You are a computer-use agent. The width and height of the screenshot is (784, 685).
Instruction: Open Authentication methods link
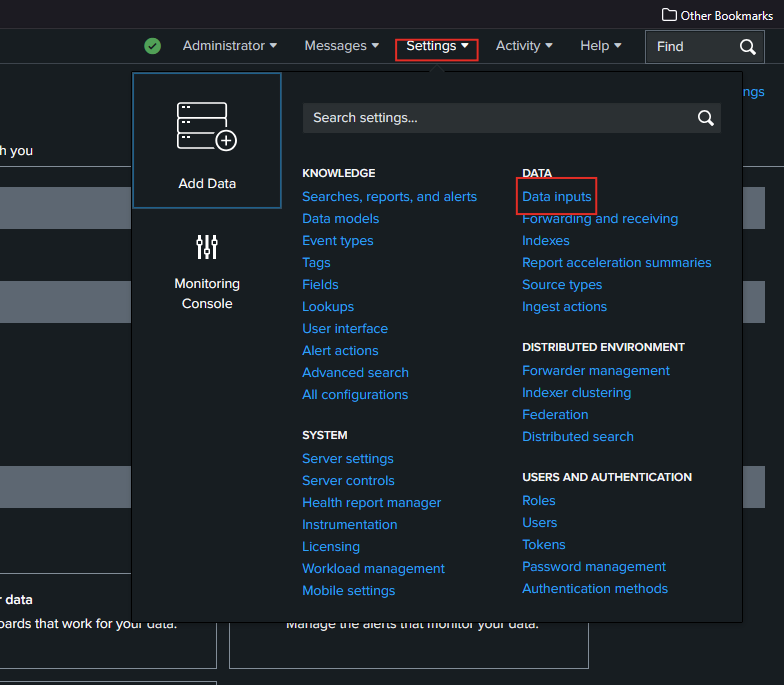(x=595, y=588)
